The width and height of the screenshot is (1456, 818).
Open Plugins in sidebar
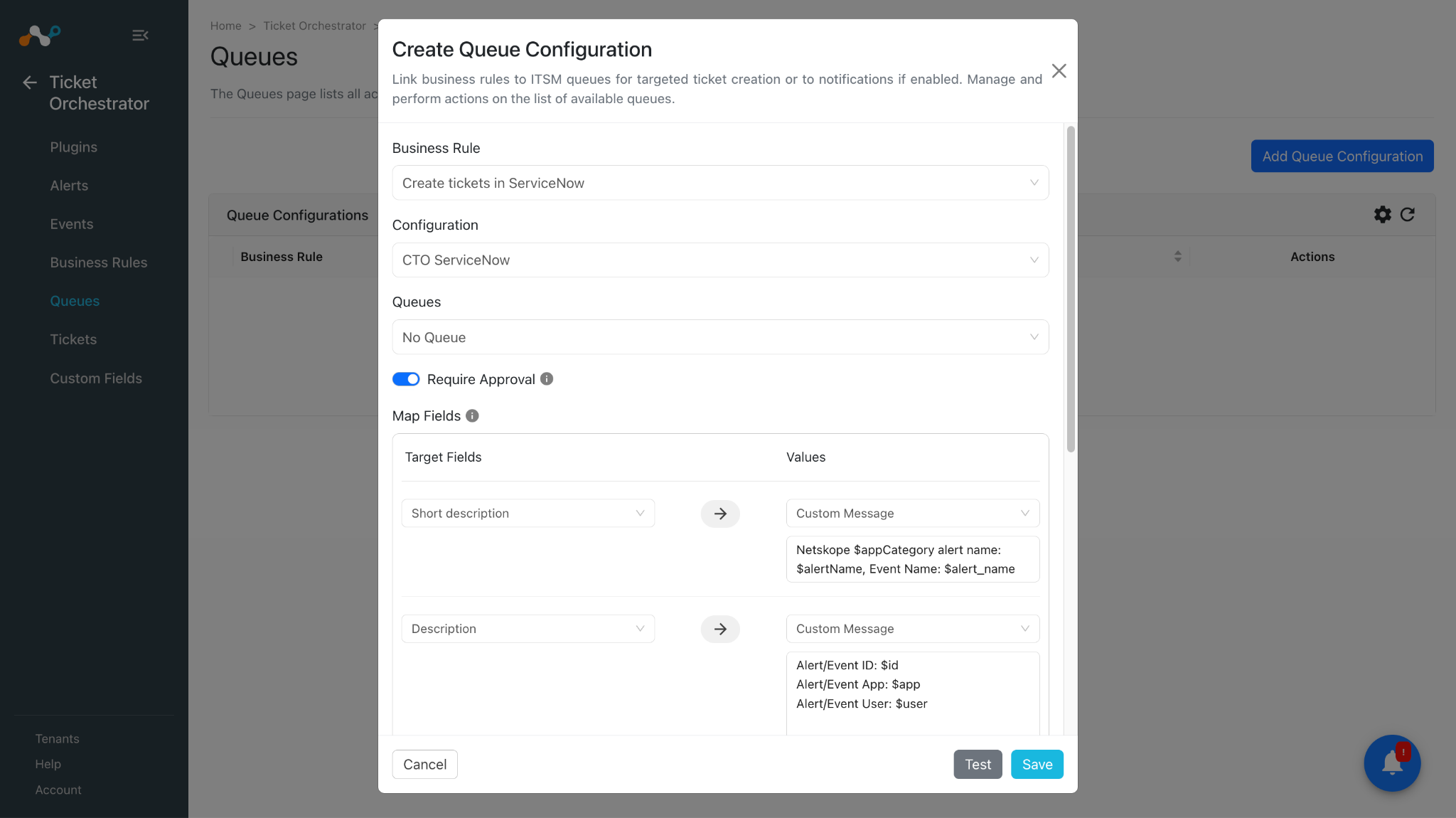point(74,147)
